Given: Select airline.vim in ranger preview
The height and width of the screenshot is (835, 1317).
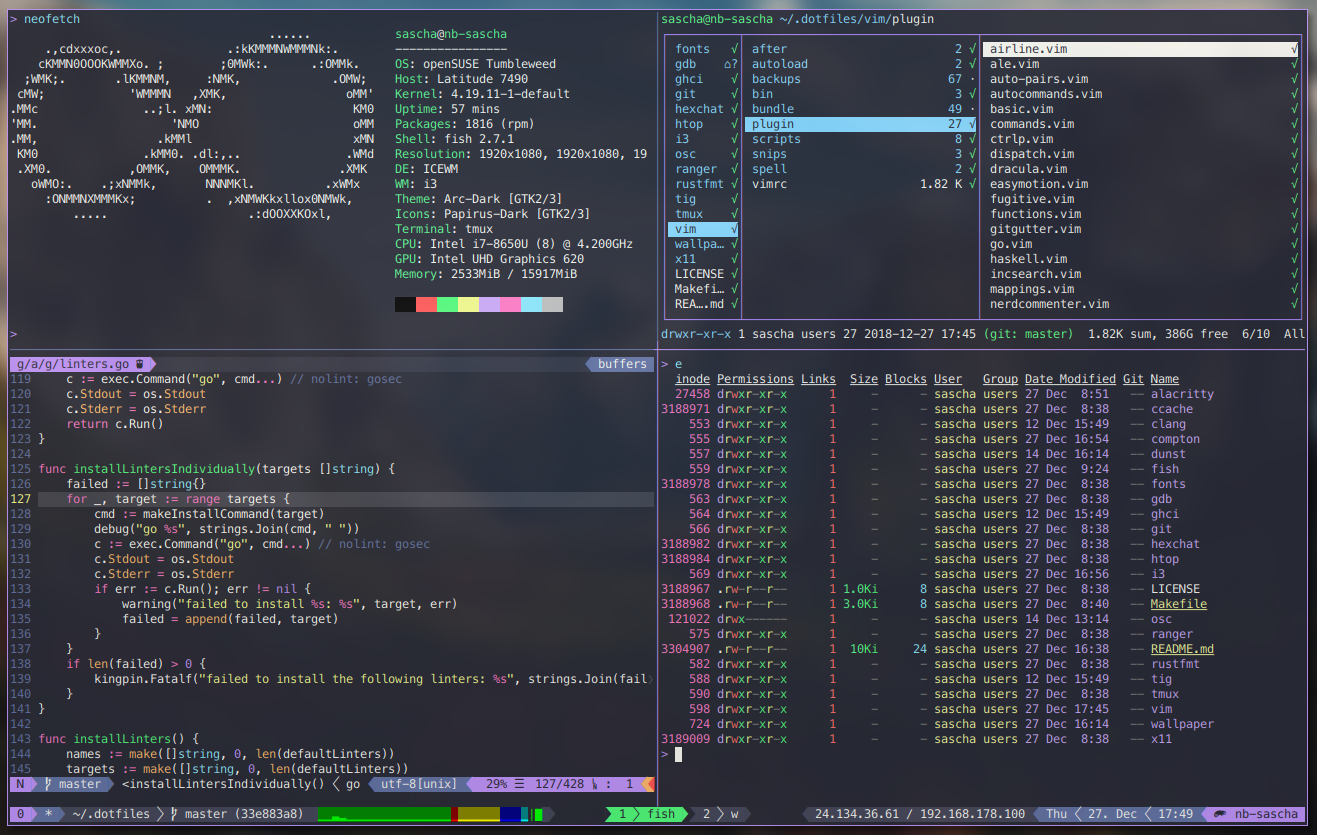Looking at the screenshot, I should point(1141,49).
